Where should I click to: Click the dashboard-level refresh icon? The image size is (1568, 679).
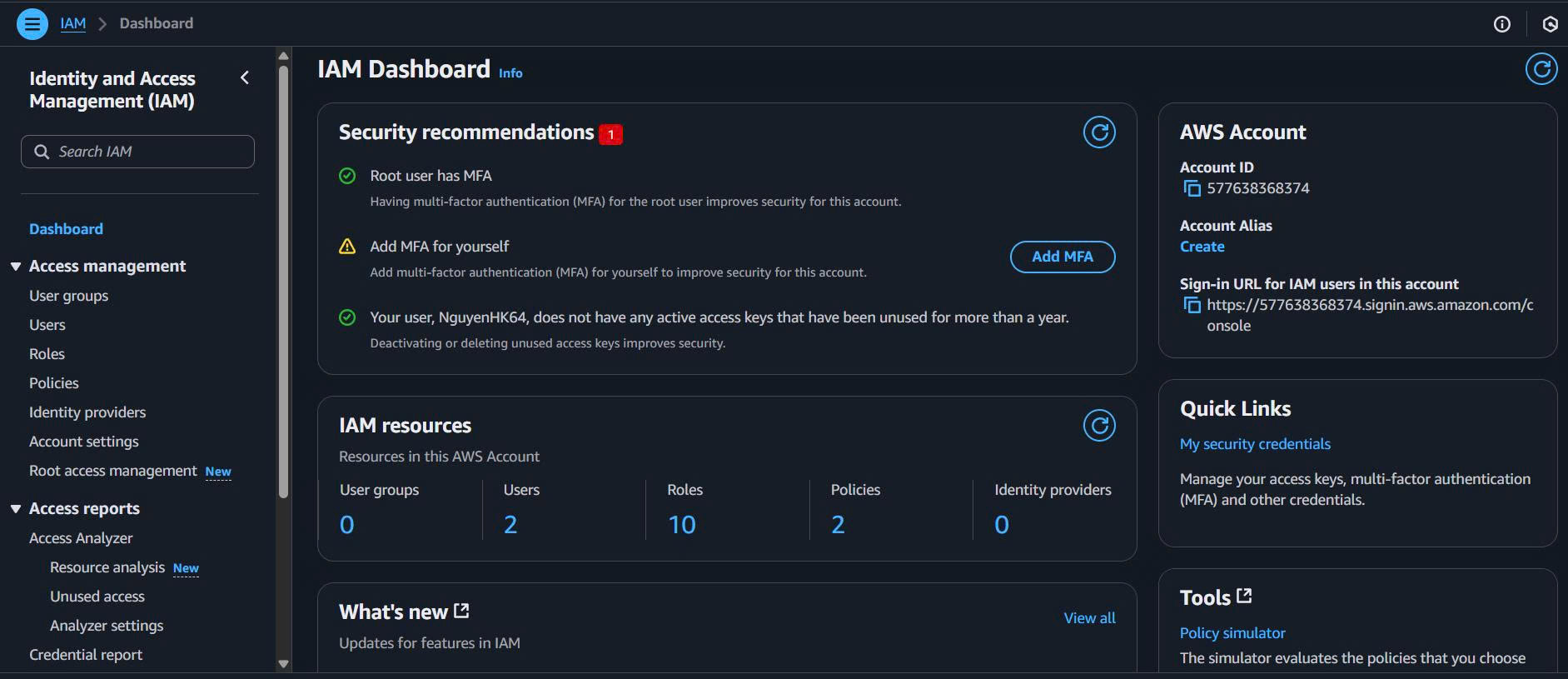click(1541, 69)
